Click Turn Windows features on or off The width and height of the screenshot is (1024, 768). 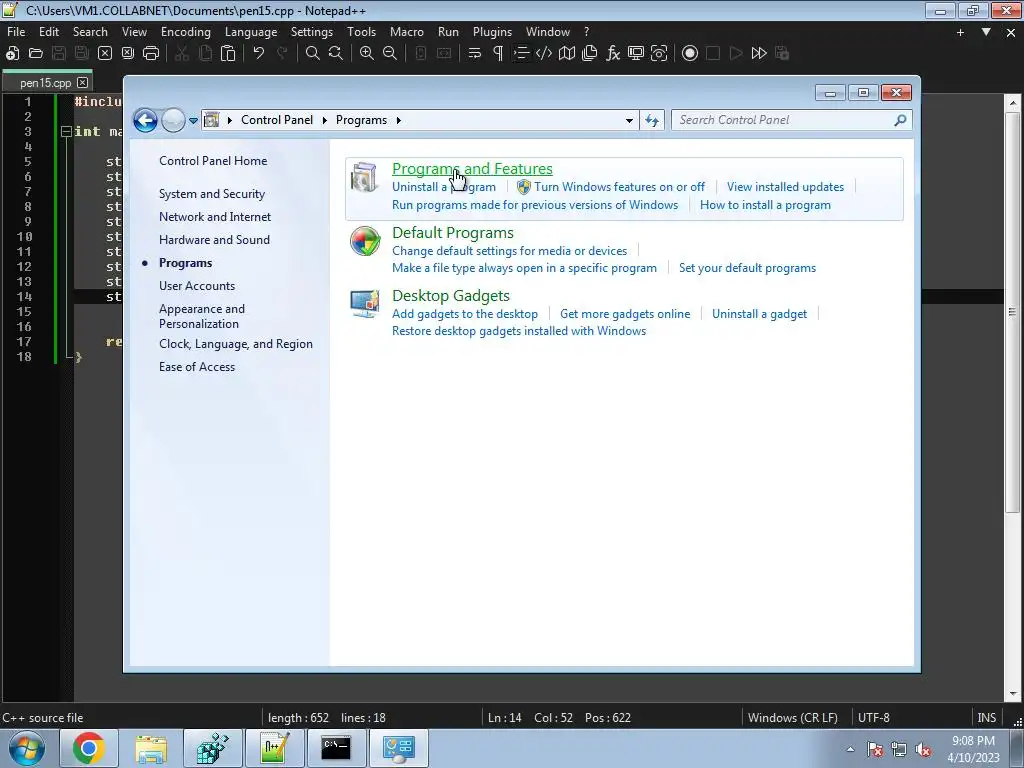(x=619, y=187)
